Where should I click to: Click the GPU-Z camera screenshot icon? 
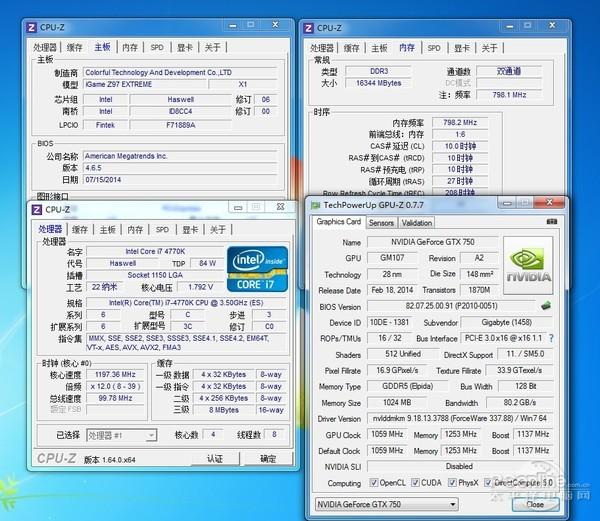(x=551, y=221)
